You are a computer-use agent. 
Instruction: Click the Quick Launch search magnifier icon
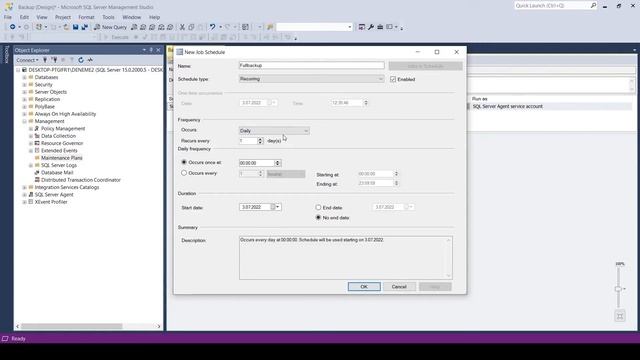tap(593, 5)
